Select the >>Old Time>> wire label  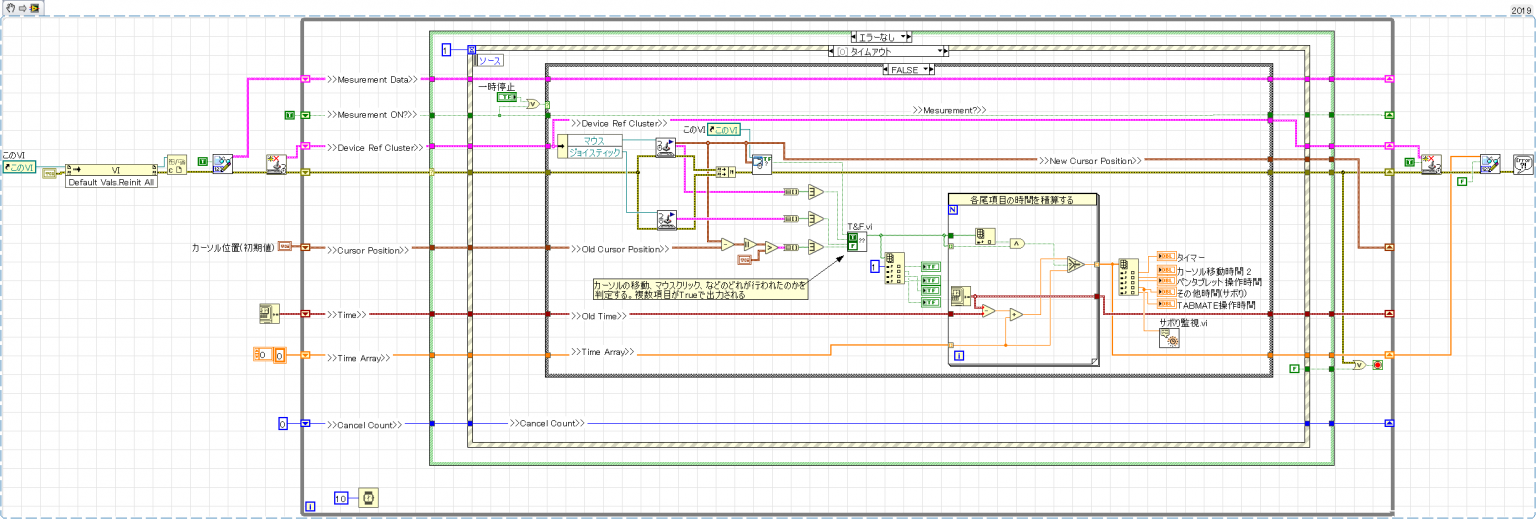coord(598,316)
